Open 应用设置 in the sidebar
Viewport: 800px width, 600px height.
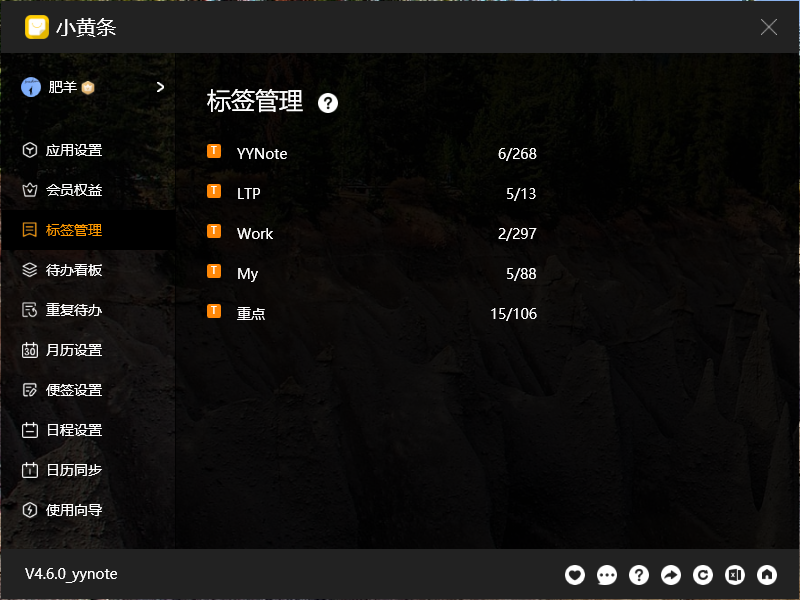pyautogui.click(x=87, y=150)
